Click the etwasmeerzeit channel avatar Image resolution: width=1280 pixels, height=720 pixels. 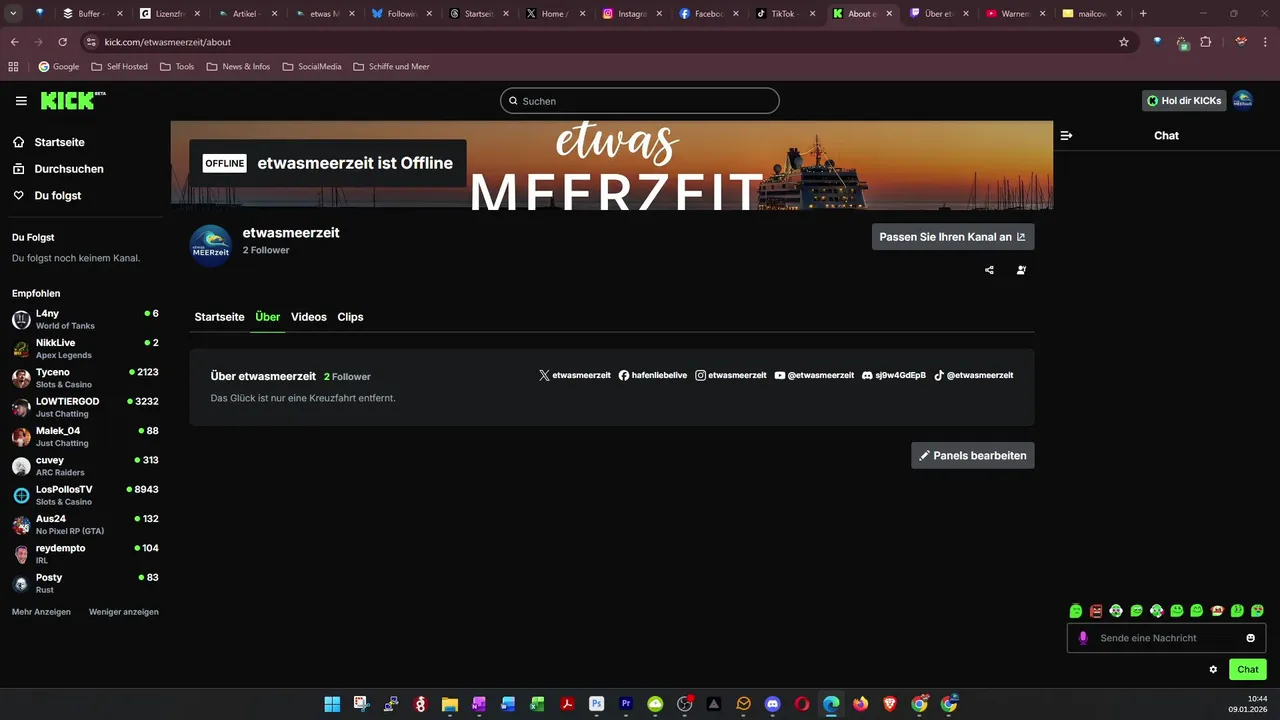(x=211, y=246)
